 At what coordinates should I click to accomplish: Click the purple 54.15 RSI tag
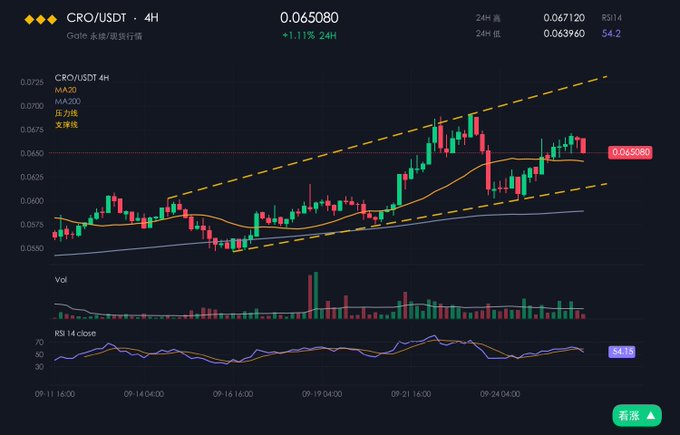click(x=622, y=351)
